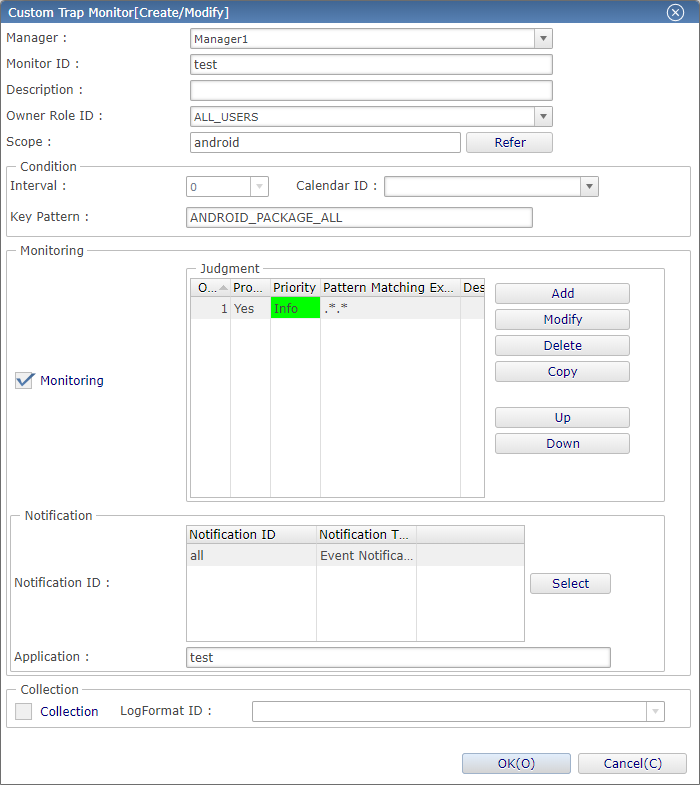Click the Notification T... column header
This screenshot has width=700, height=785.
click(x=367, y=535)
